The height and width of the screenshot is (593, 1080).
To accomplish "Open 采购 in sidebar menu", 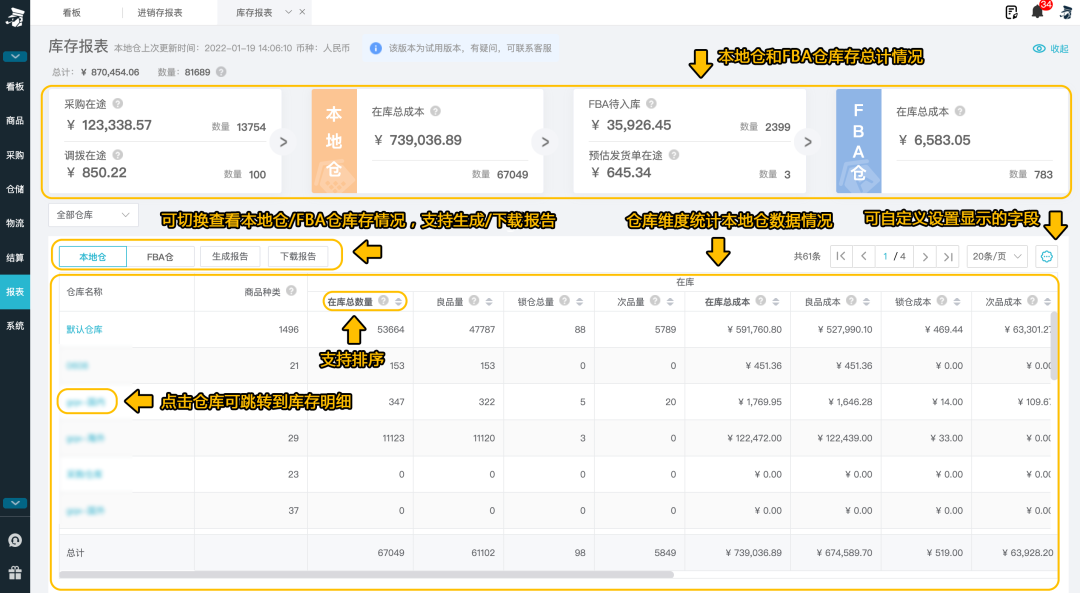I will tap(15, 155).
